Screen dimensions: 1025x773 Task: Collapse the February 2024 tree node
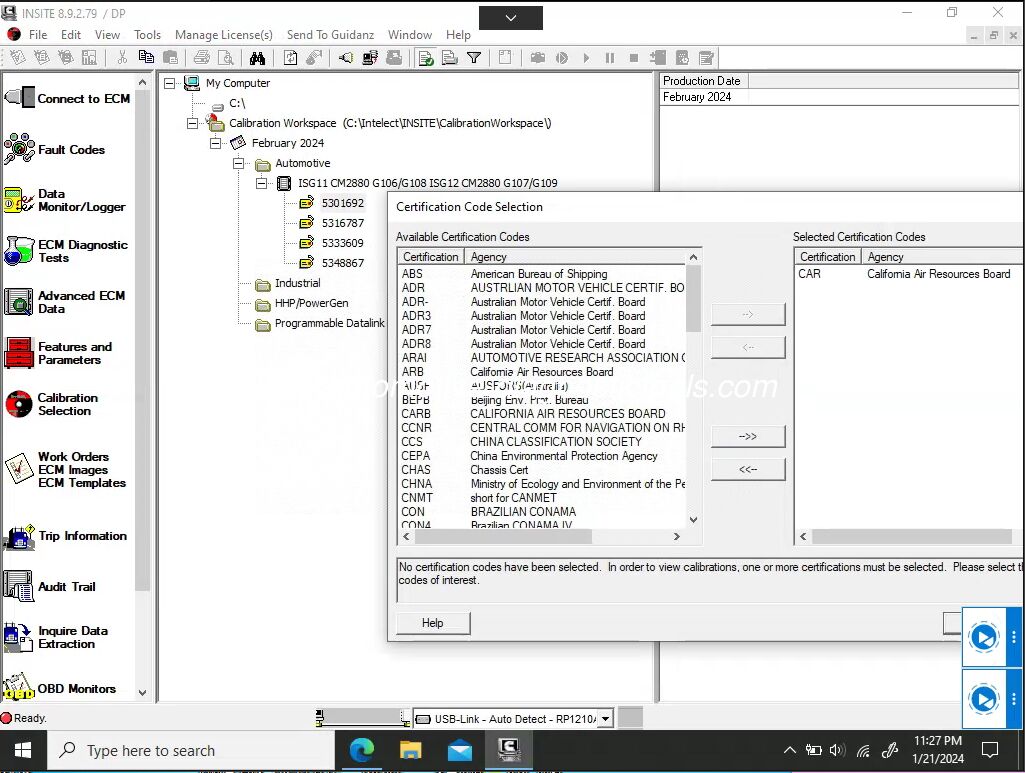click(215, 143)
